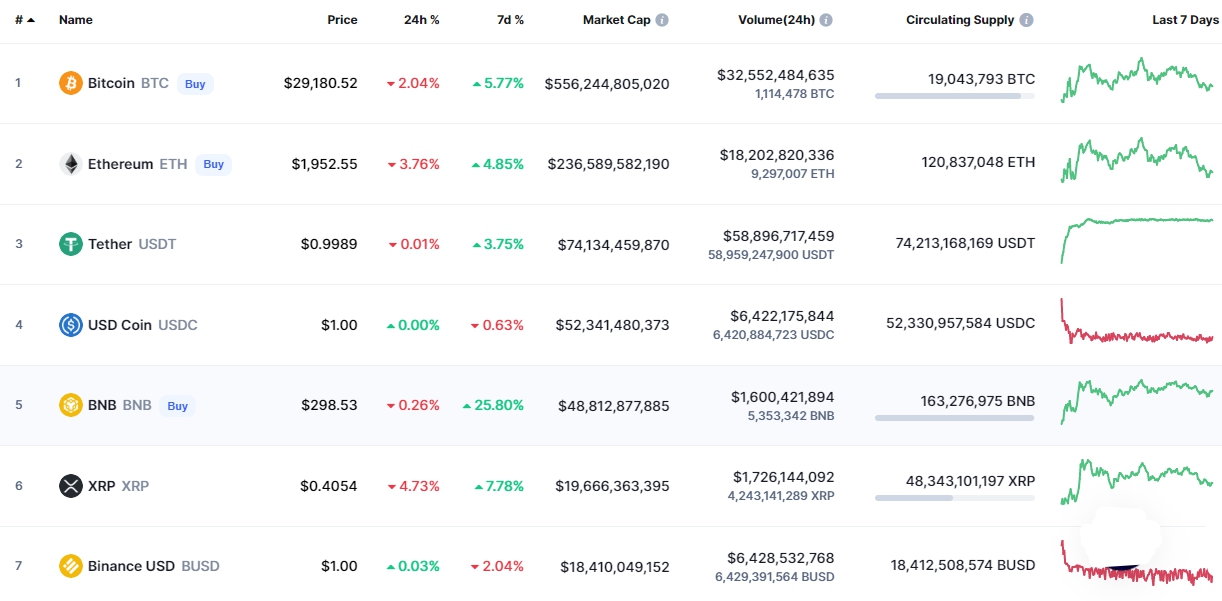Click XRP circulating supply progress bar
The width and height of the screenshot is (1222, 601).
pyautogui.click(x=955, y=498)
